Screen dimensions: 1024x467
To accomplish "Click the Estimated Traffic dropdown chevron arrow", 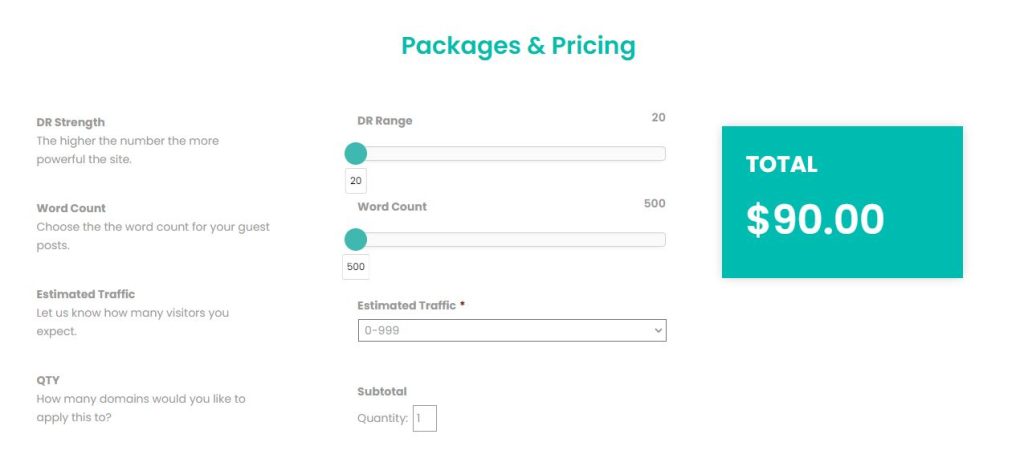I will pyautogui.click(x=657, y=330).
